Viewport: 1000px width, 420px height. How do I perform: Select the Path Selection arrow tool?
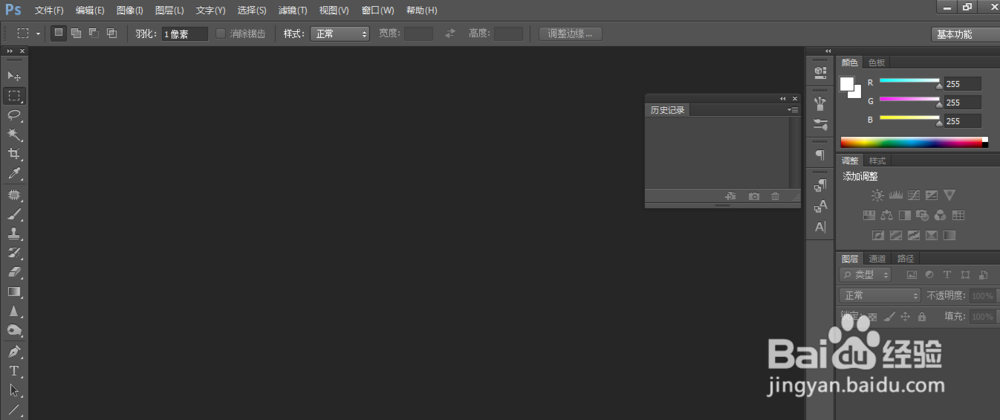tap(14, 391)
